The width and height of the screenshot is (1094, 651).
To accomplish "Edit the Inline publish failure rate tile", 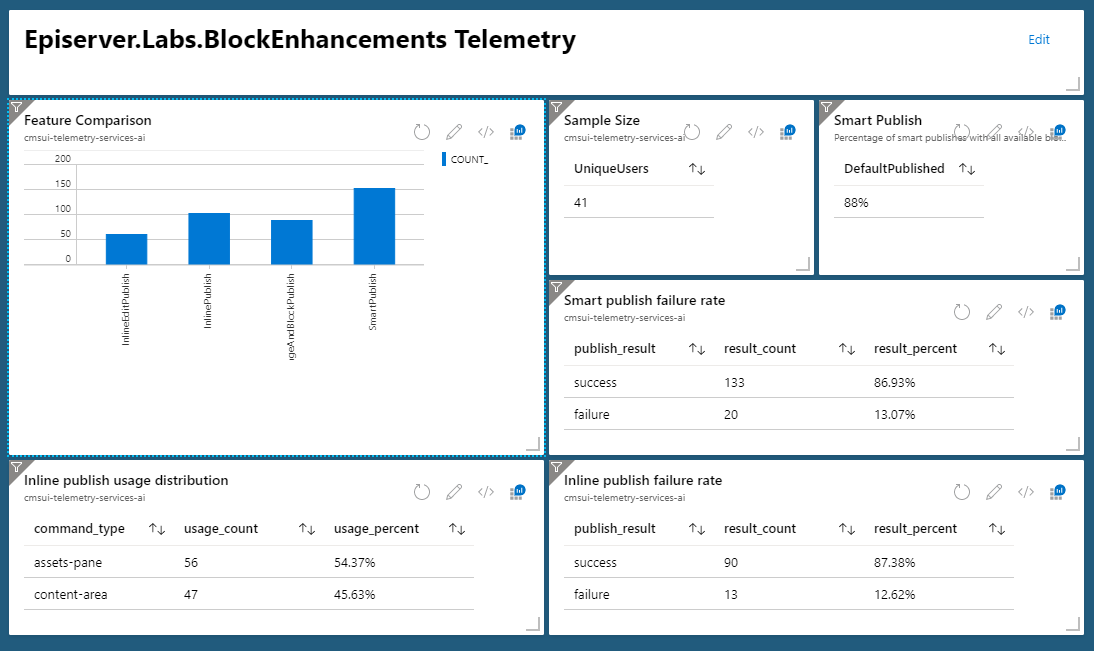I will (x=994, y=492).
